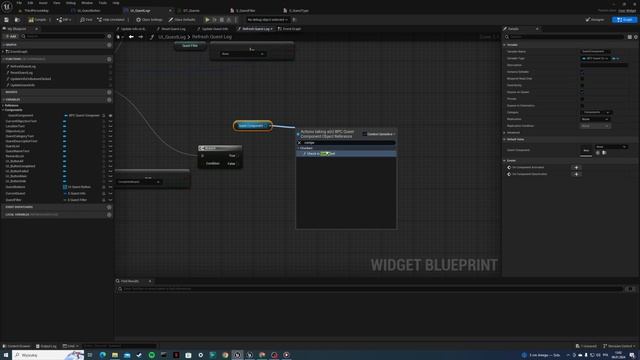Open the debug object selector dropdown
This screenshot has width=640, height=360.
[x=267, y=20]
